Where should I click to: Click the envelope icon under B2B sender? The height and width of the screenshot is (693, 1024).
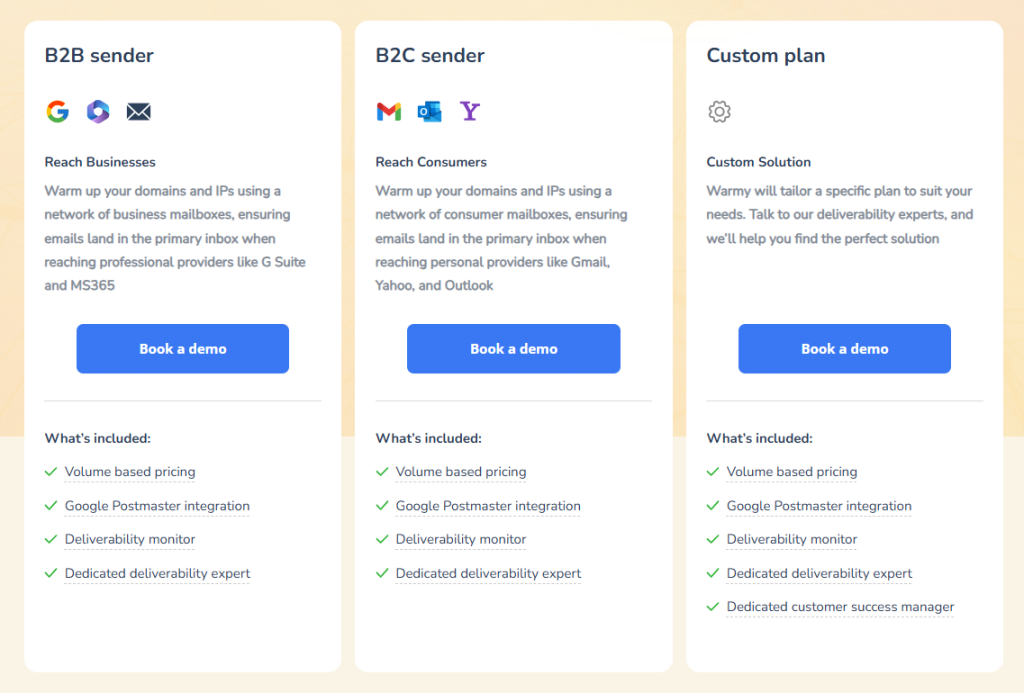(x=139, y=112)
